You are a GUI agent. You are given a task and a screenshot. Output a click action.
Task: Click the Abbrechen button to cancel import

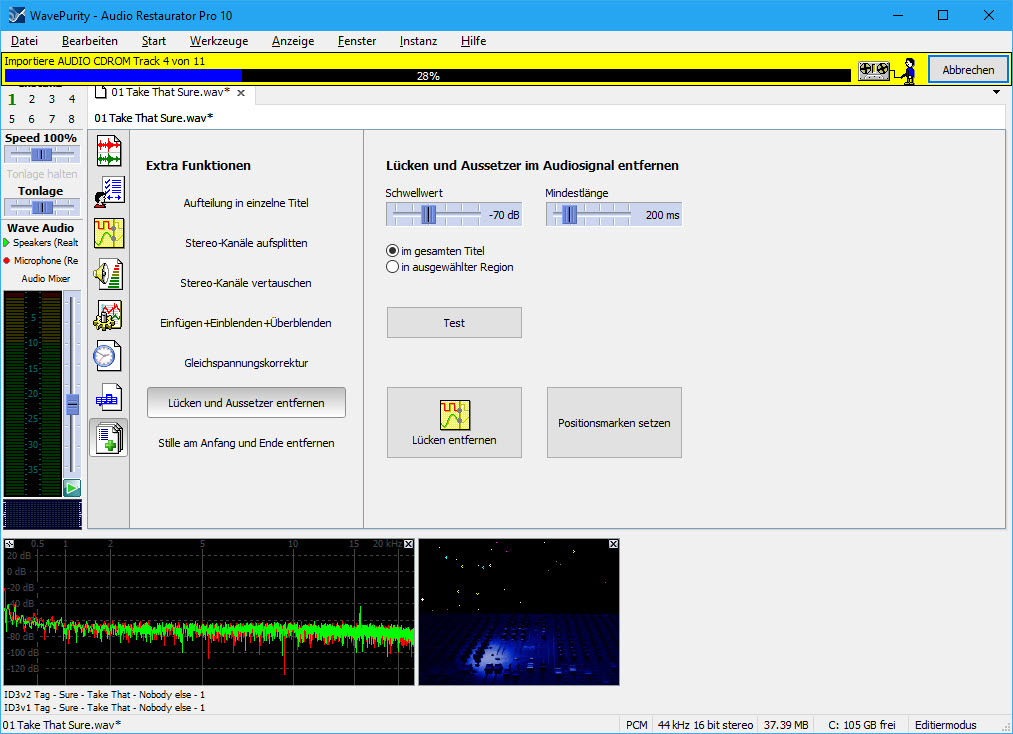pyautogui.click(x=968, y=70)
